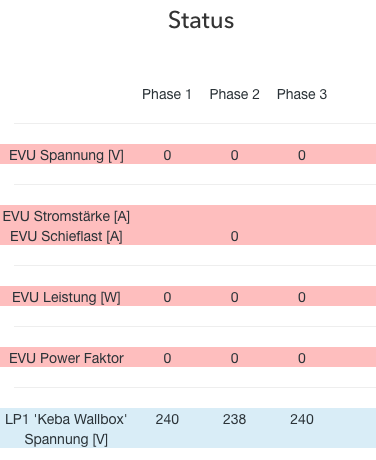Click the EVU Spannung [V] row label
376x460 pixels.
[x=66, y=155]
